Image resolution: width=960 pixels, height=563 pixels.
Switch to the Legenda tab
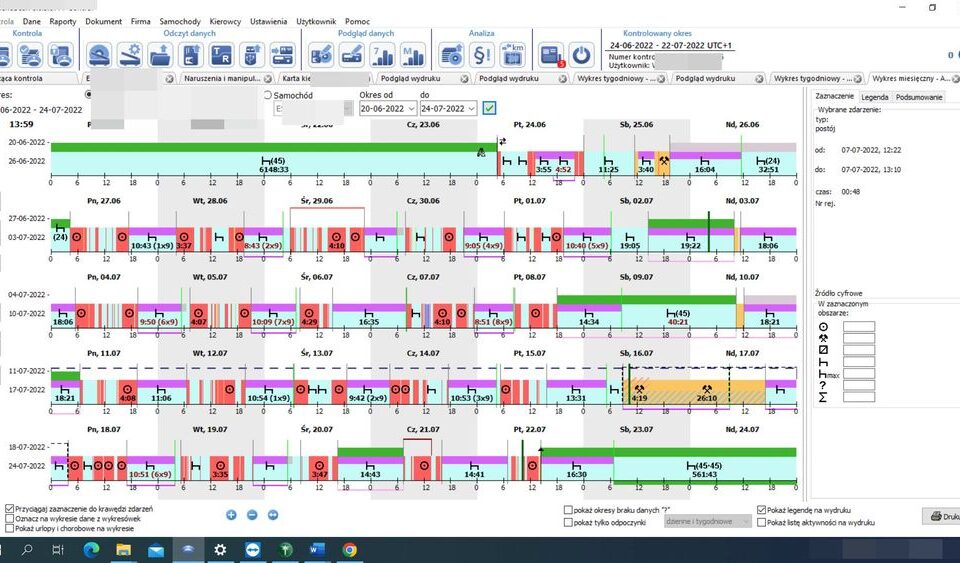(x=874, y=97)
